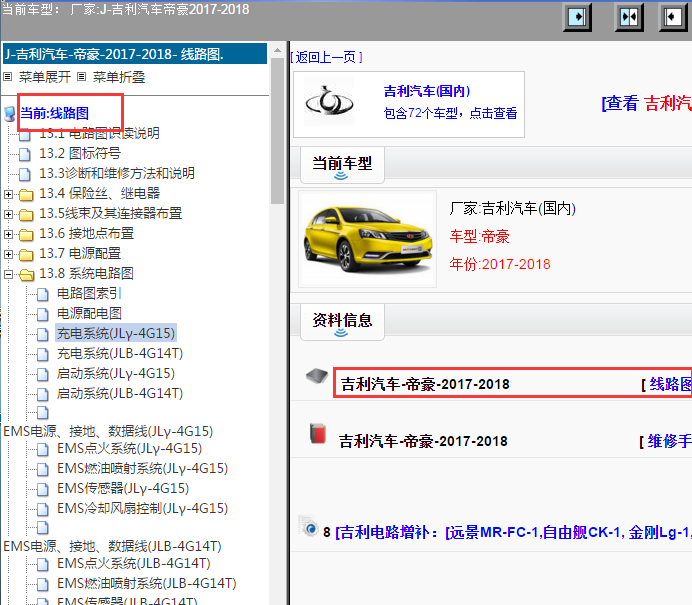Collapse the 13.8 系统电路图 node
This screenshot has height=605, width=692.
(8, 274)
